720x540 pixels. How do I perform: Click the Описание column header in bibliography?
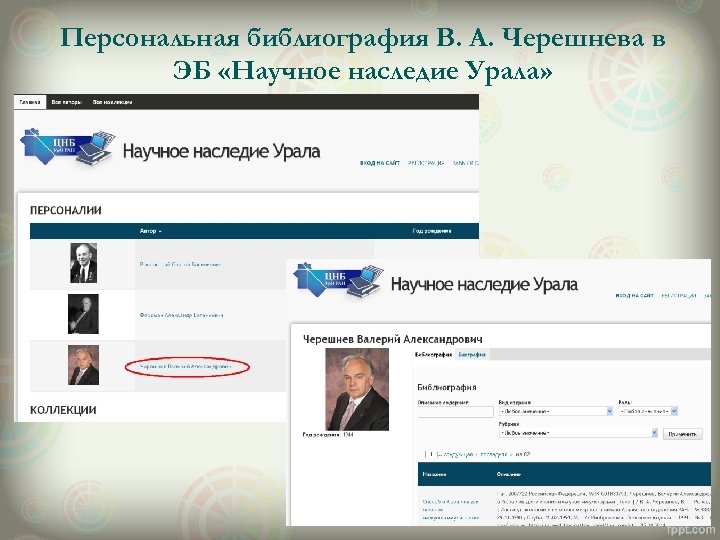509,474
